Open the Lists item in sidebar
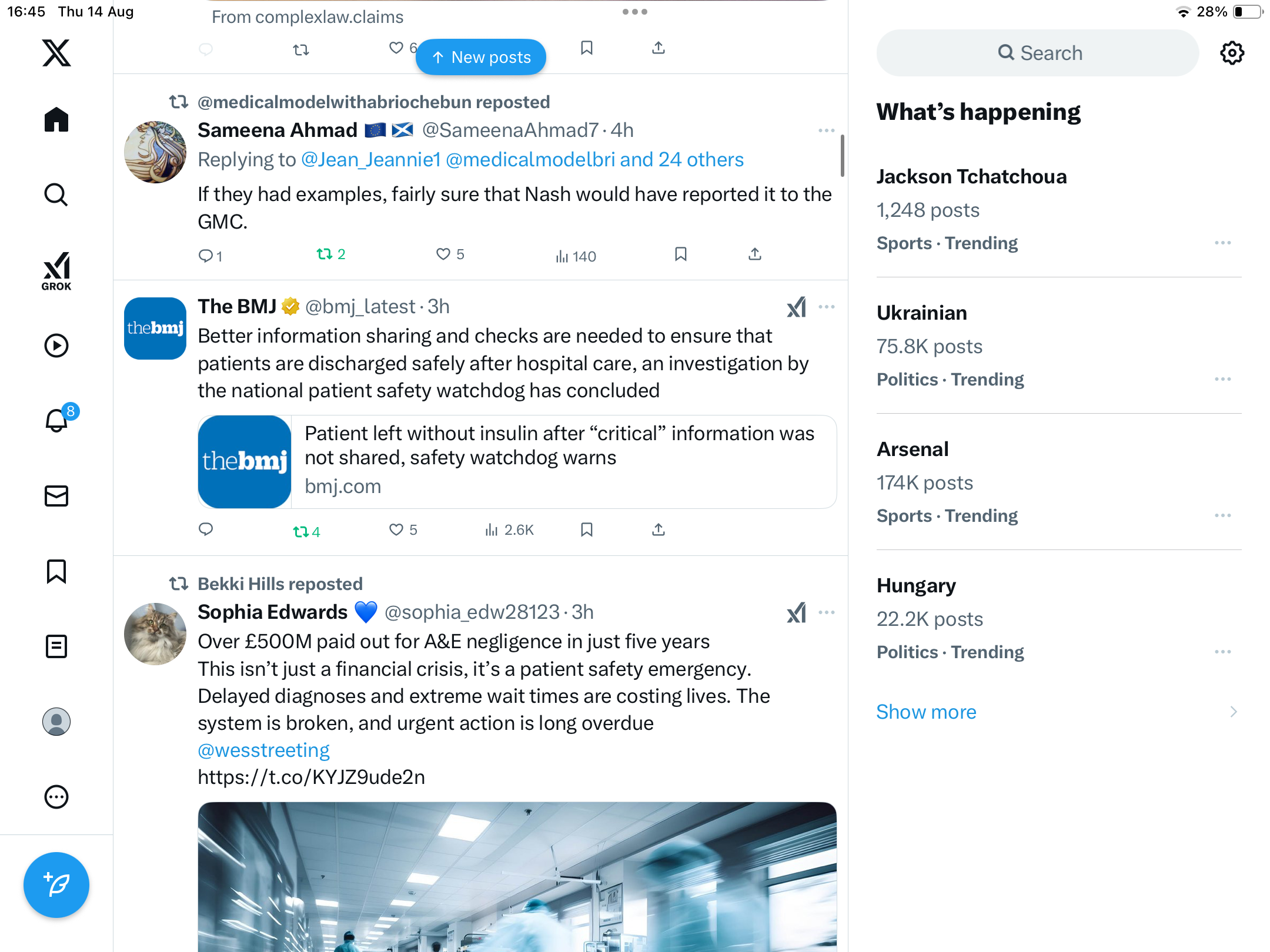The width and height of the screenshot is (1270, 952). click(x=56, y=646)
